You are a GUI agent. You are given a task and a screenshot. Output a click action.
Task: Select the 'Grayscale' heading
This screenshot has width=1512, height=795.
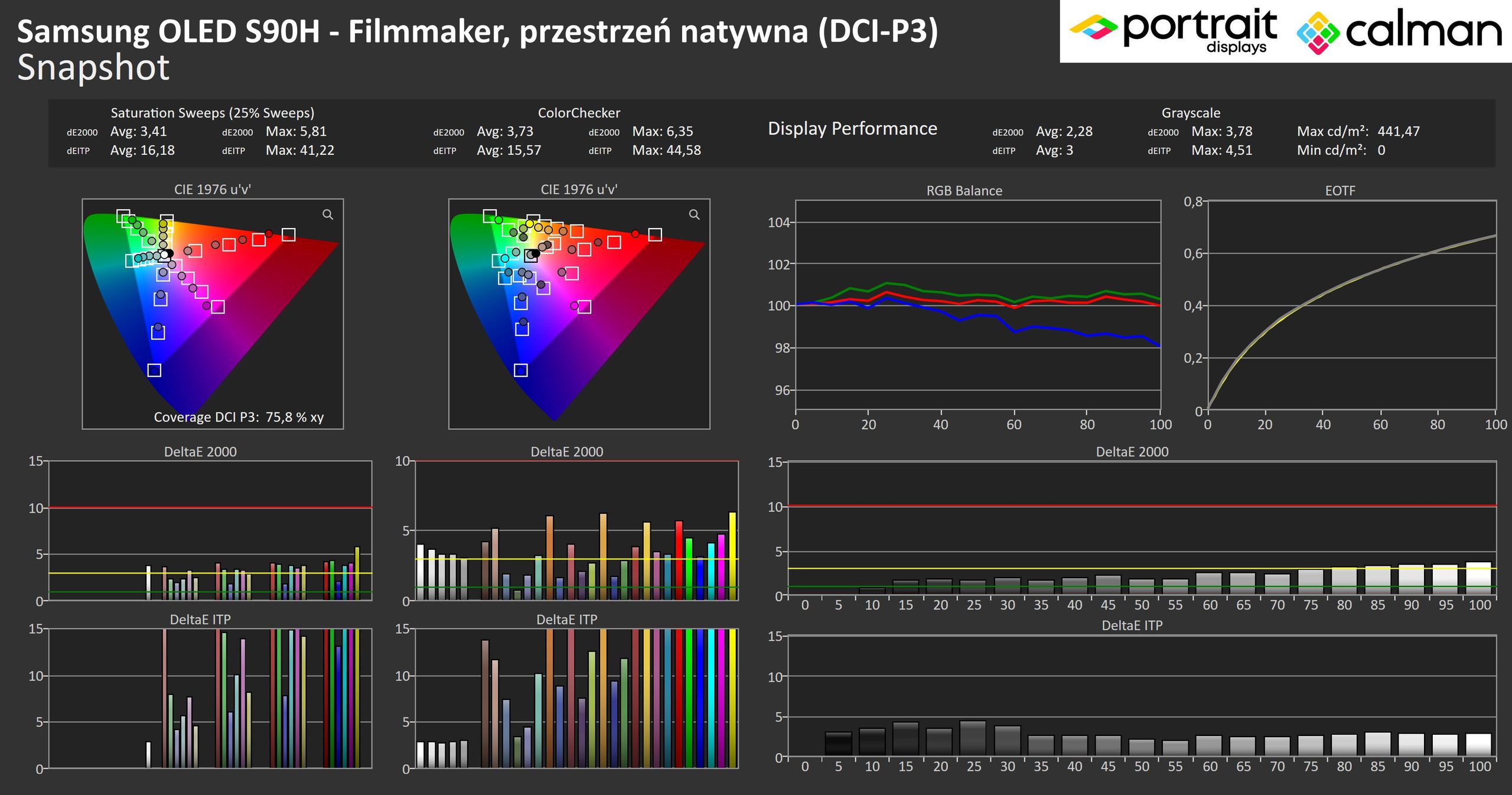point(1191,113)
